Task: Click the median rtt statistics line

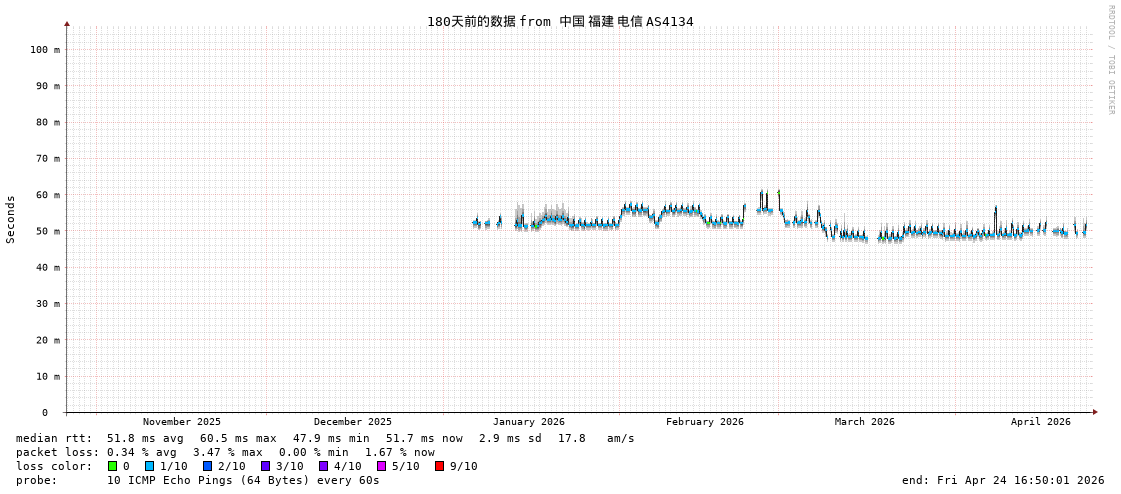Action: [x=325, y=438]
